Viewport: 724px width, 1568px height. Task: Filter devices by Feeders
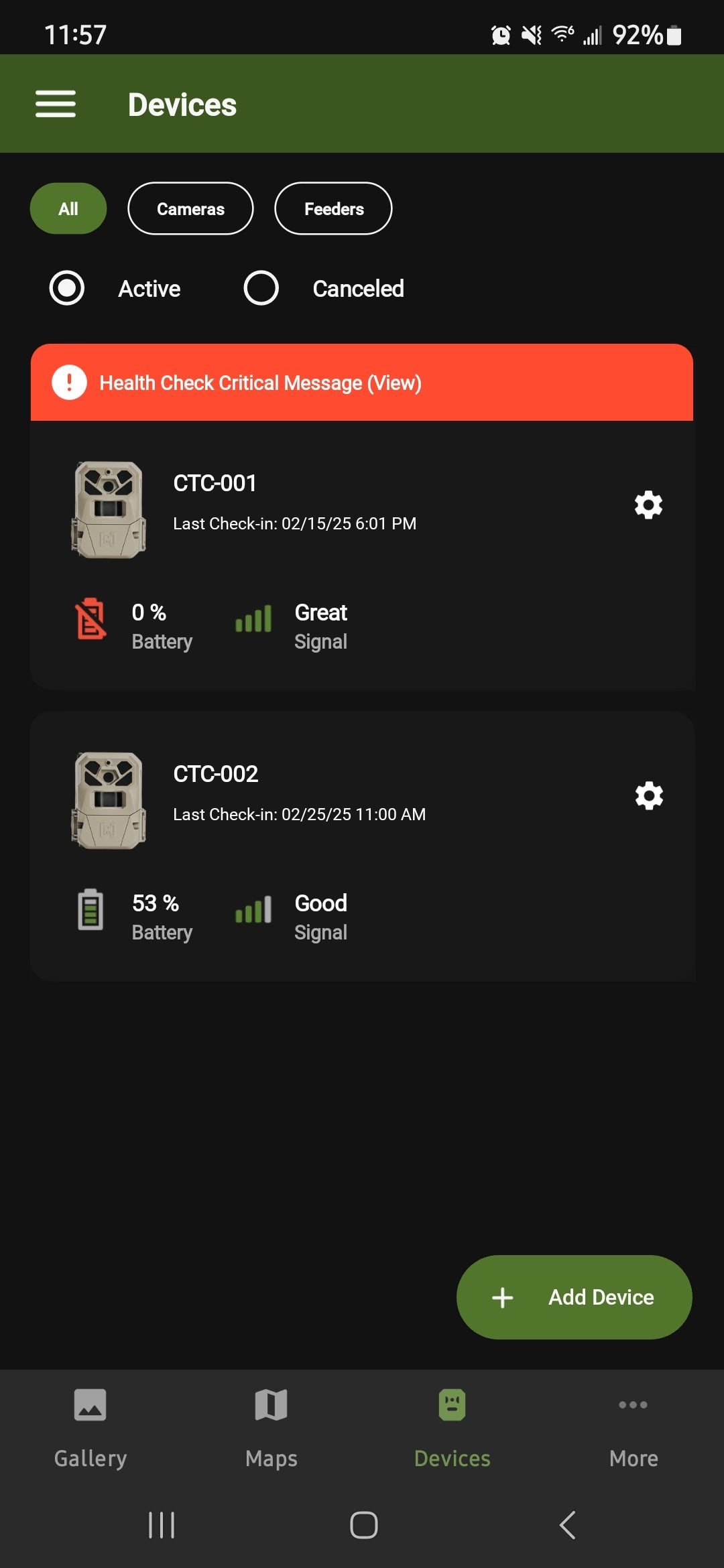(333, 208)
